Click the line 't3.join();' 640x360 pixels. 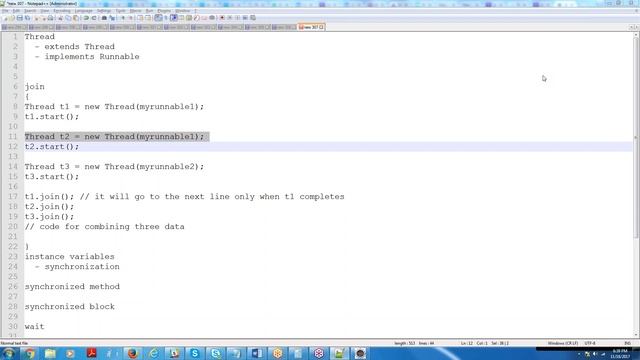tap(49, 217)
